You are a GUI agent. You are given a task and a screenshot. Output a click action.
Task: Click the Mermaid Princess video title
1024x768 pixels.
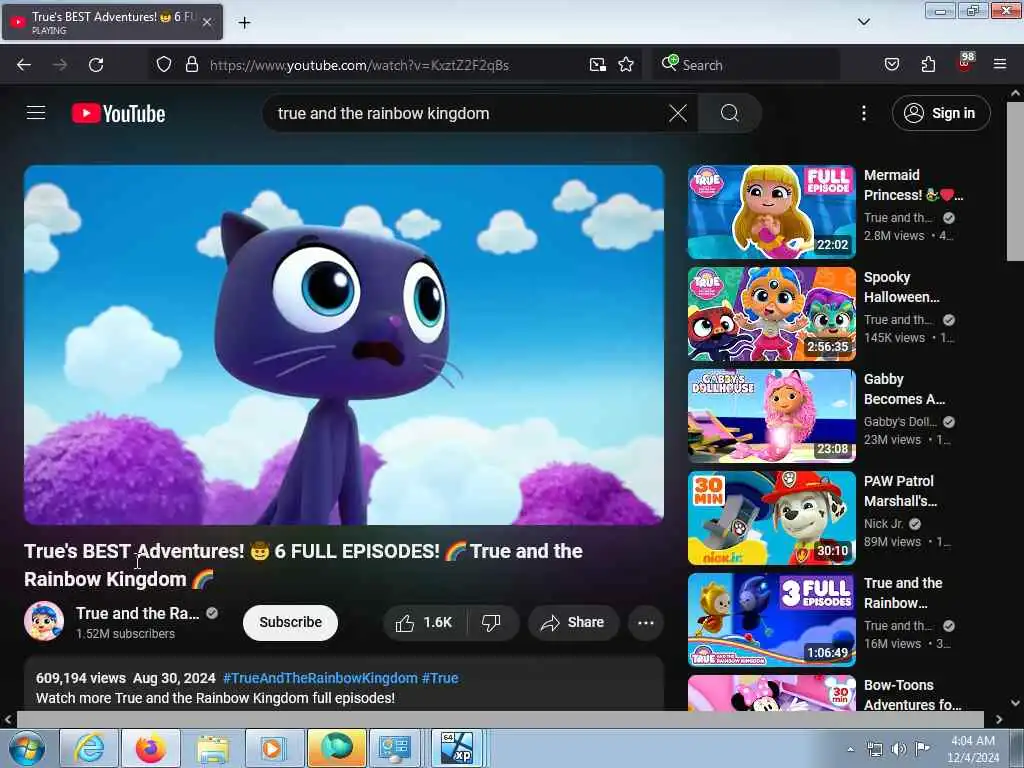[x=913, y=185]
